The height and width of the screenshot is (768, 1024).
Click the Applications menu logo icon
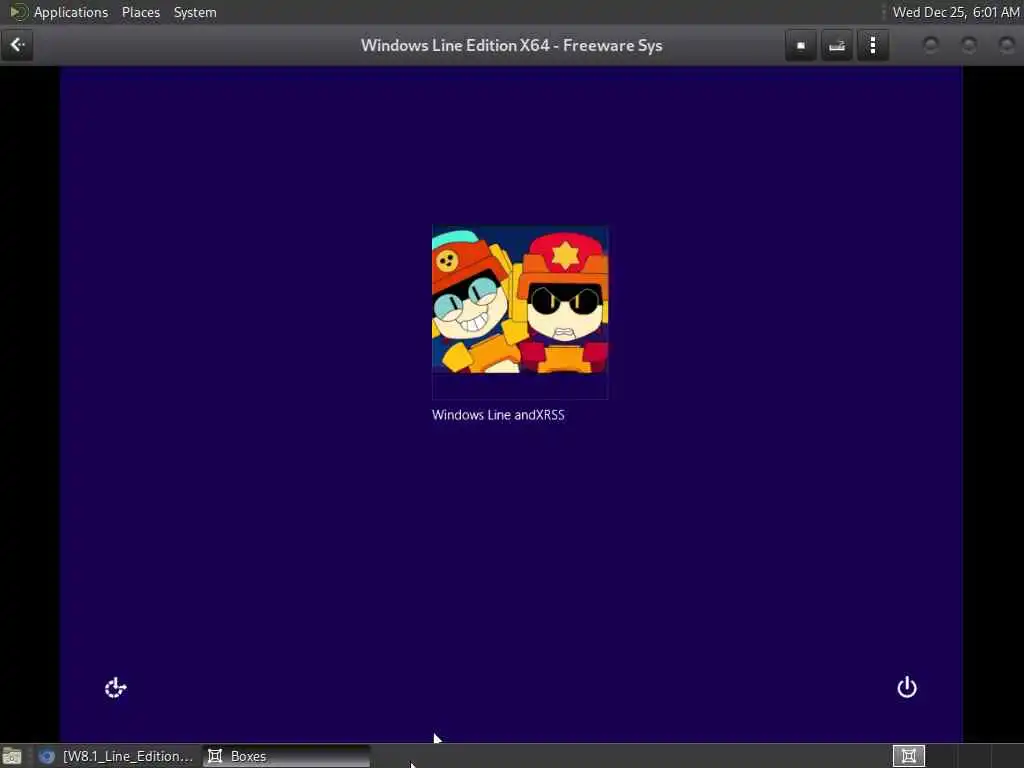tap(18, 12)
